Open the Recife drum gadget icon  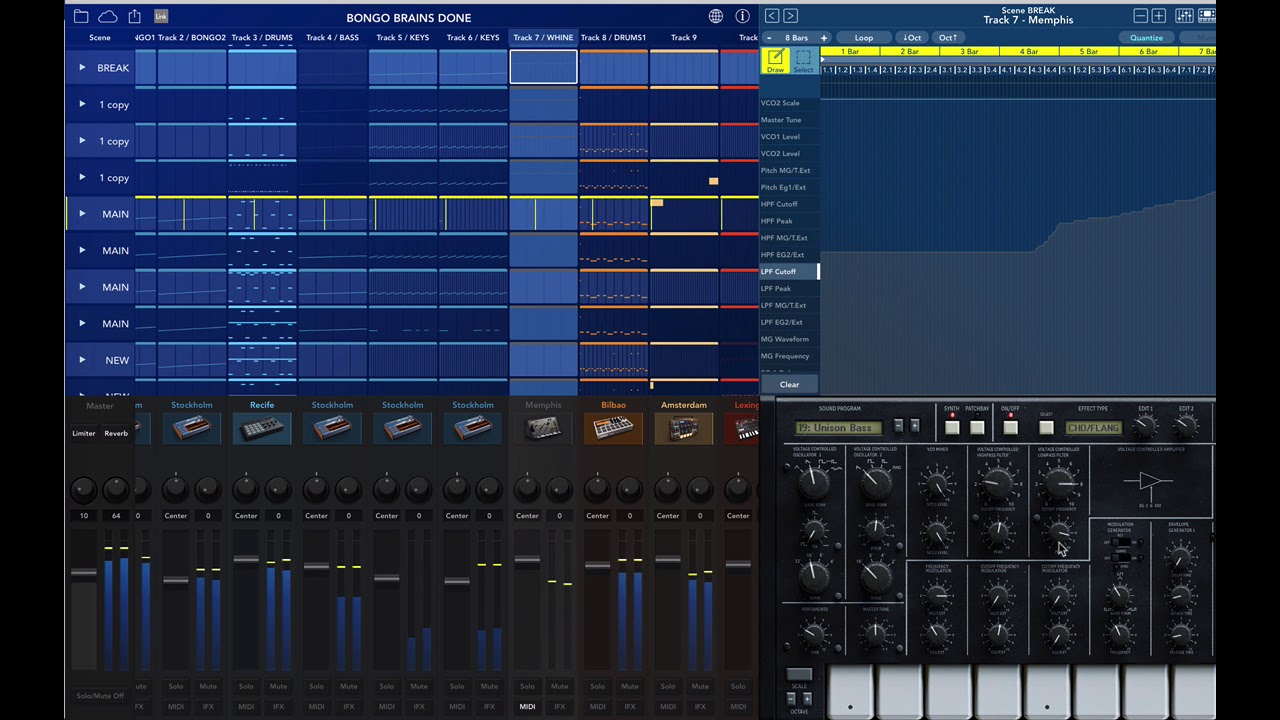click(x=262, y=428)
